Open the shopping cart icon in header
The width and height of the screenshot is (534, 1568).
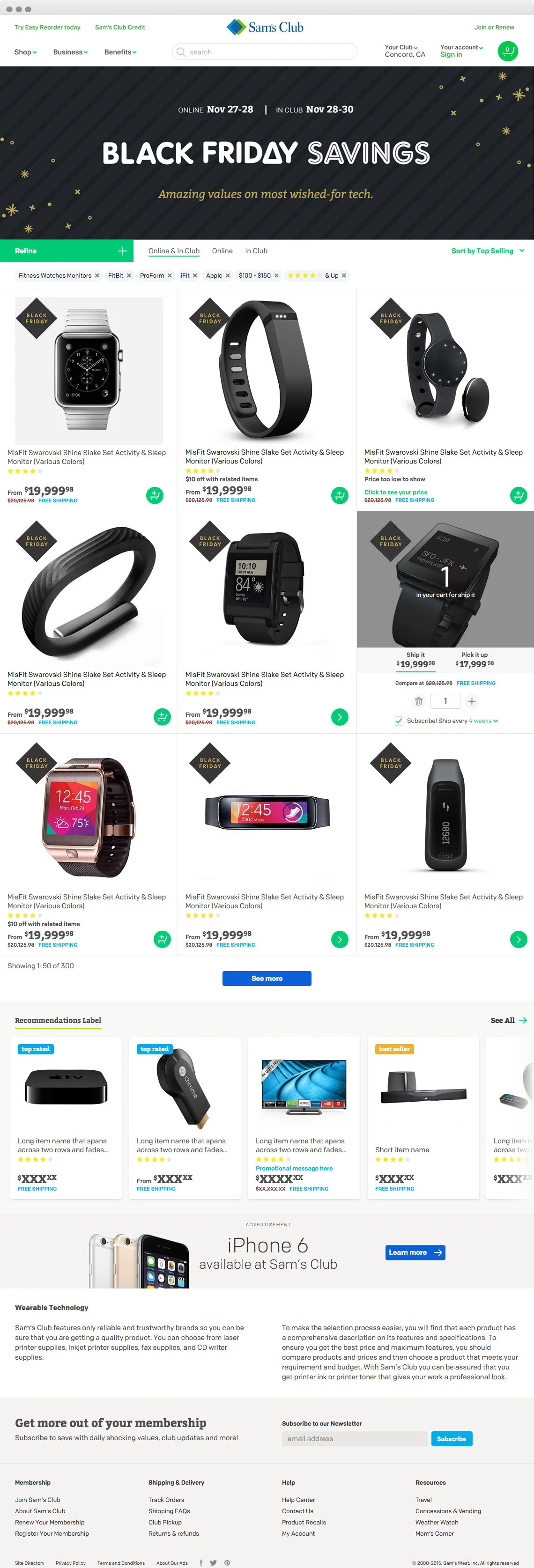pos(508,51)
